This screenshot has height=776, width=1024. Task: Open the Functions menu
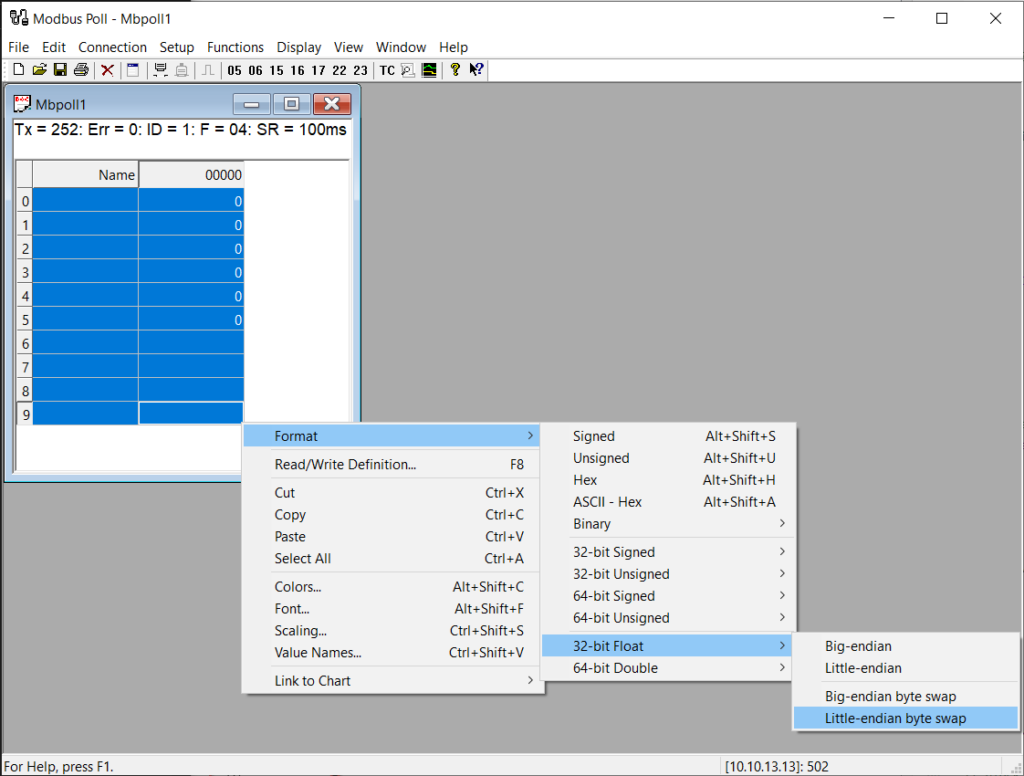click(x=235, y=47)
